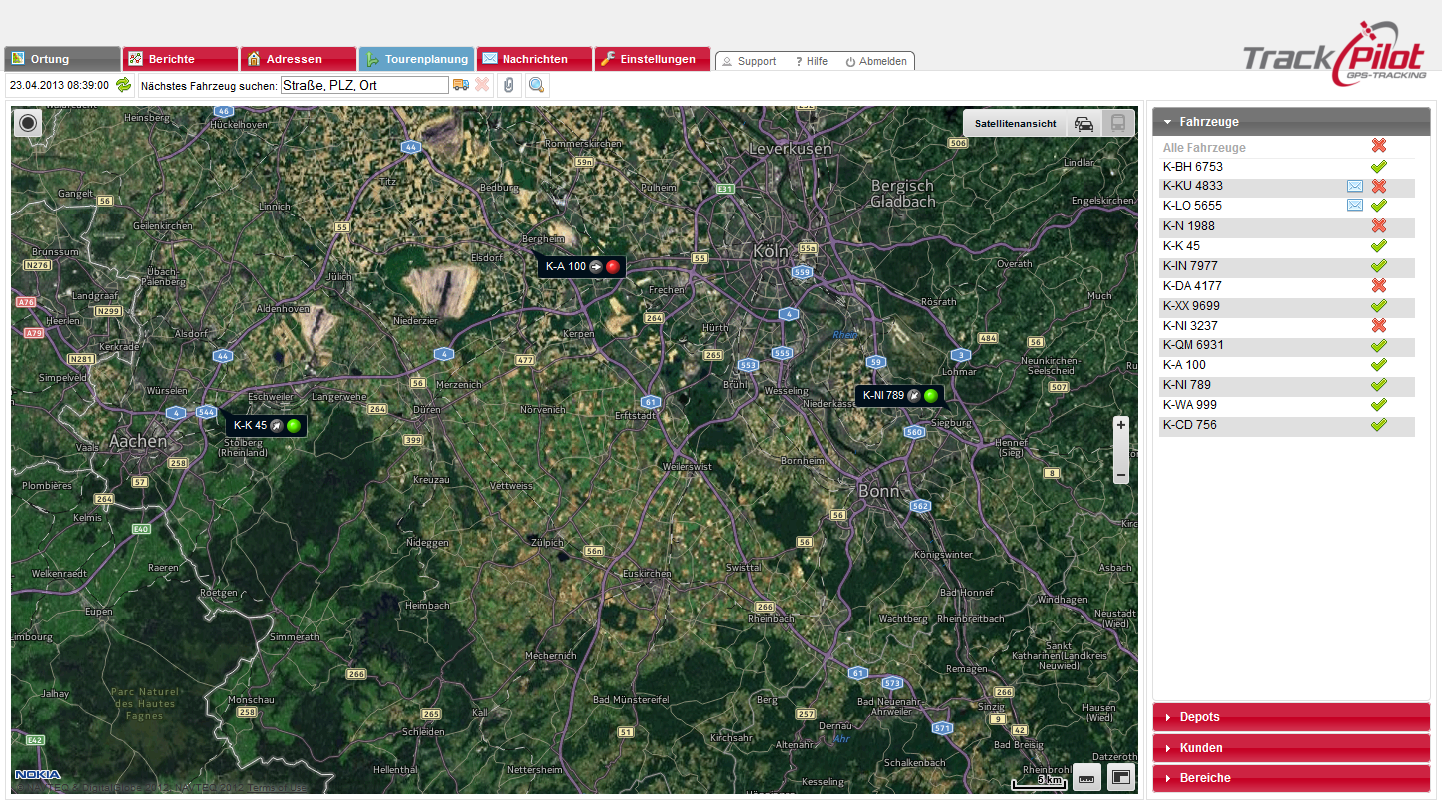Image resolution: width=1442 pixels, height=804 pixels.
Task: Select vehicle K-BH 6753 in the list
Action: (x=1192, y=167)
